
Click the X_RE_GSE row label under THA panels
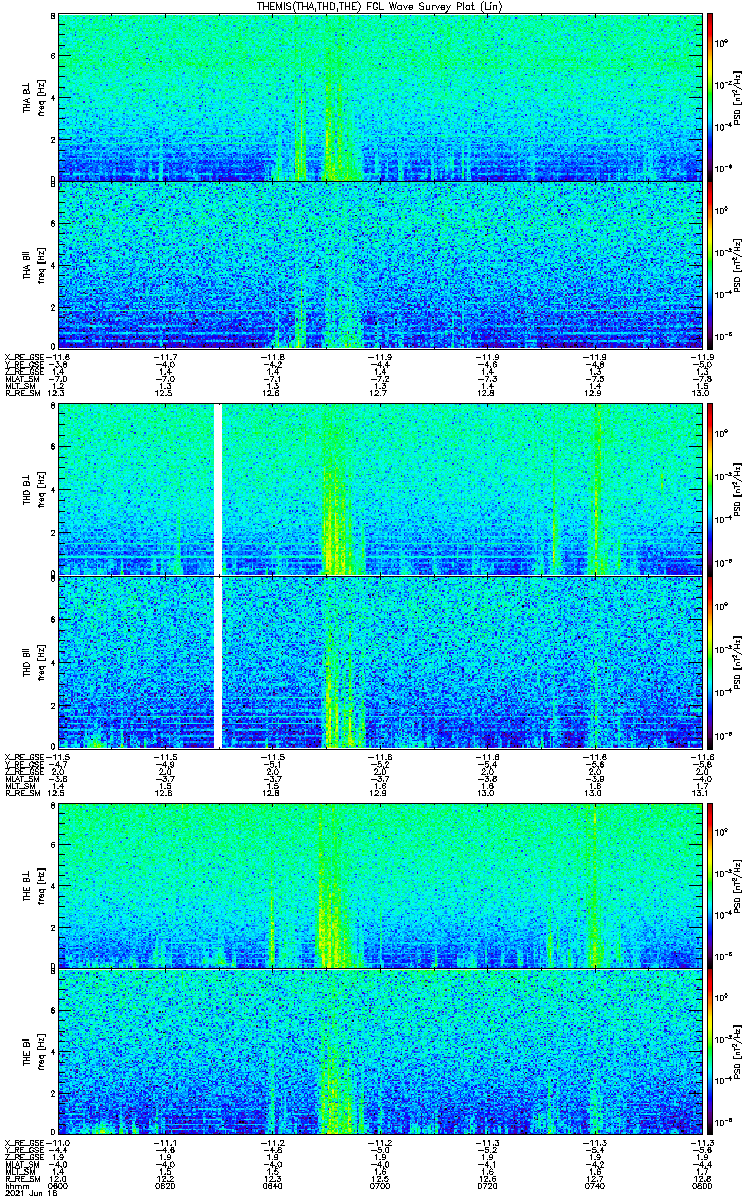coord(25,356)
